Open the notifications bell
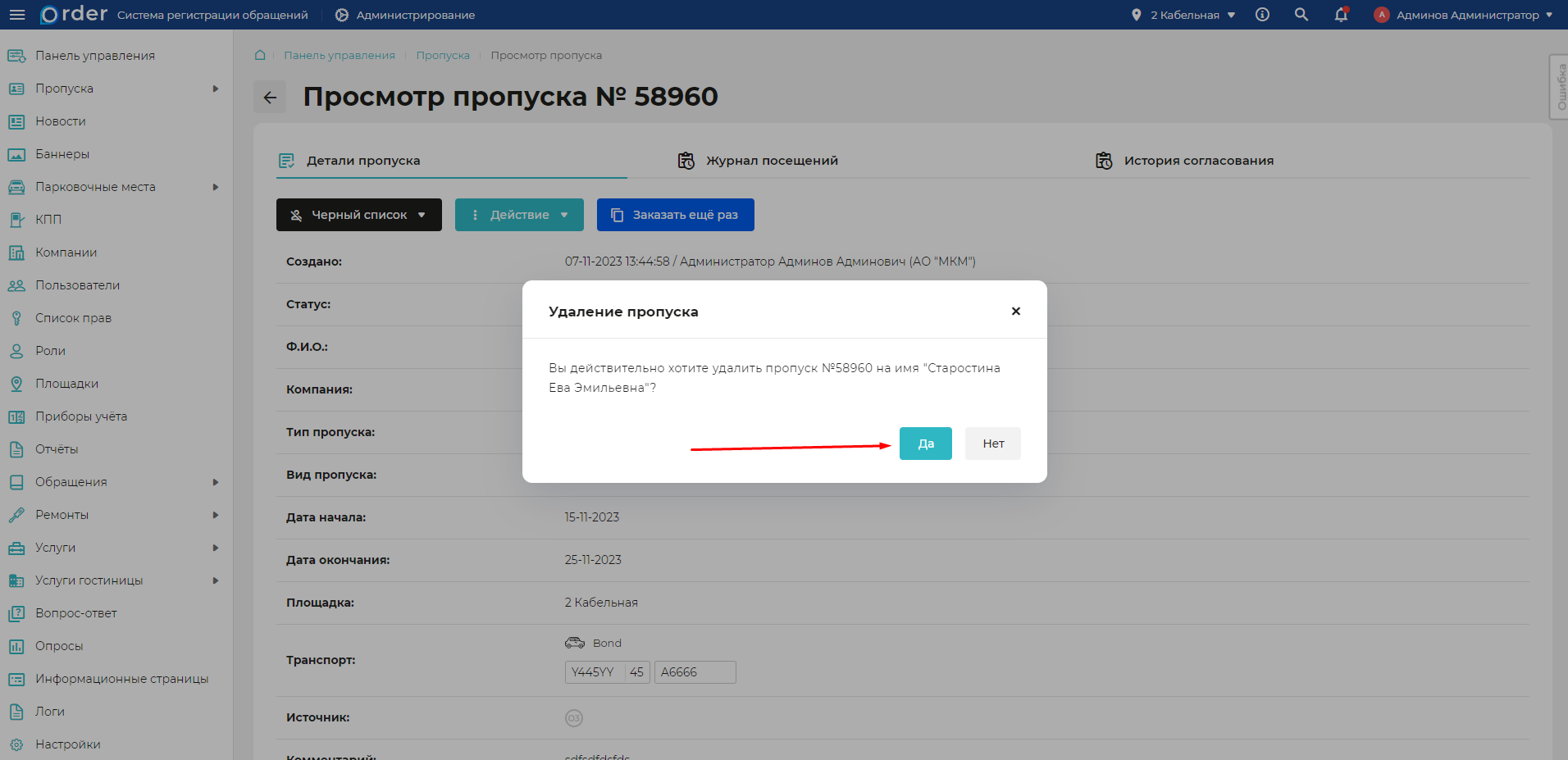 pos(1341,15)
